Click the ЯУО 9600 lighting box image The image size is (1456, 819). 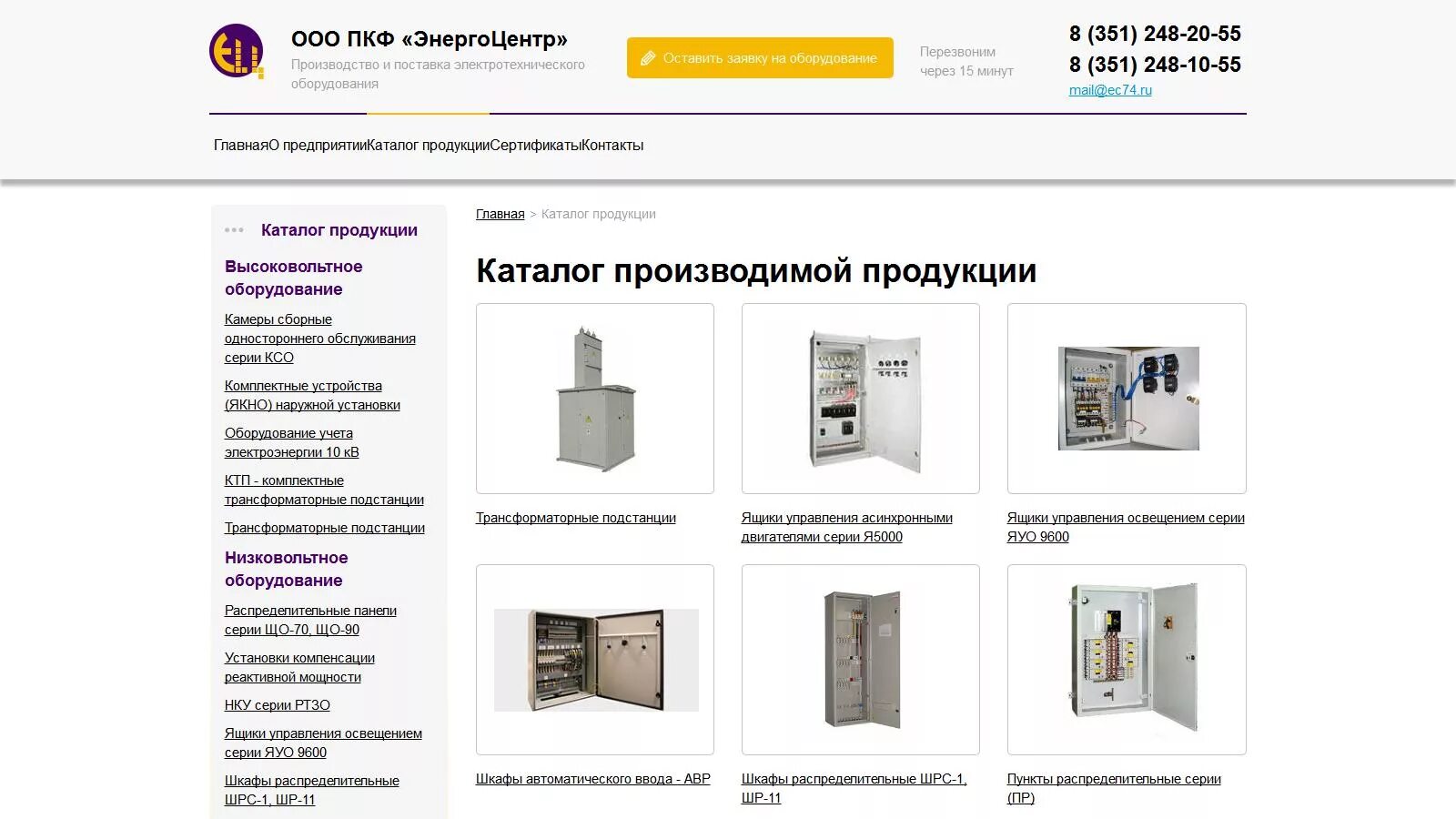tap(1127, 399)
